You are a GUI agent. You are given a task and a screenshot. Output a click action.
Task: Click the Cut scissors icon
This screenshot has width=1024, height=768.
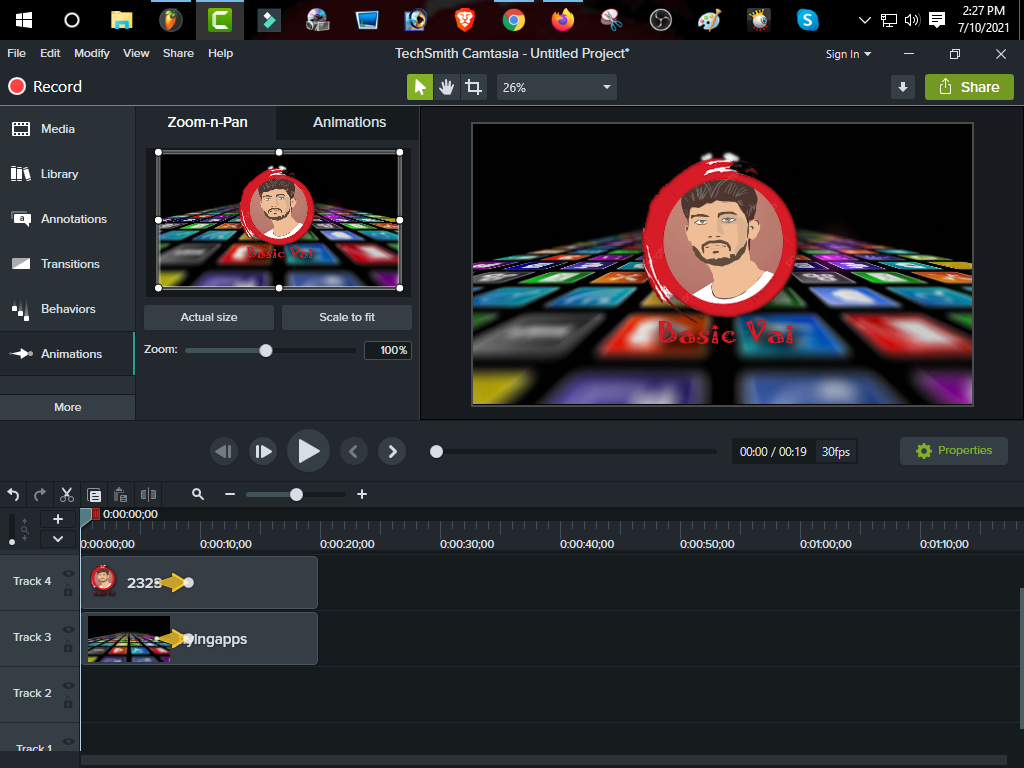(x=67, y=494)
